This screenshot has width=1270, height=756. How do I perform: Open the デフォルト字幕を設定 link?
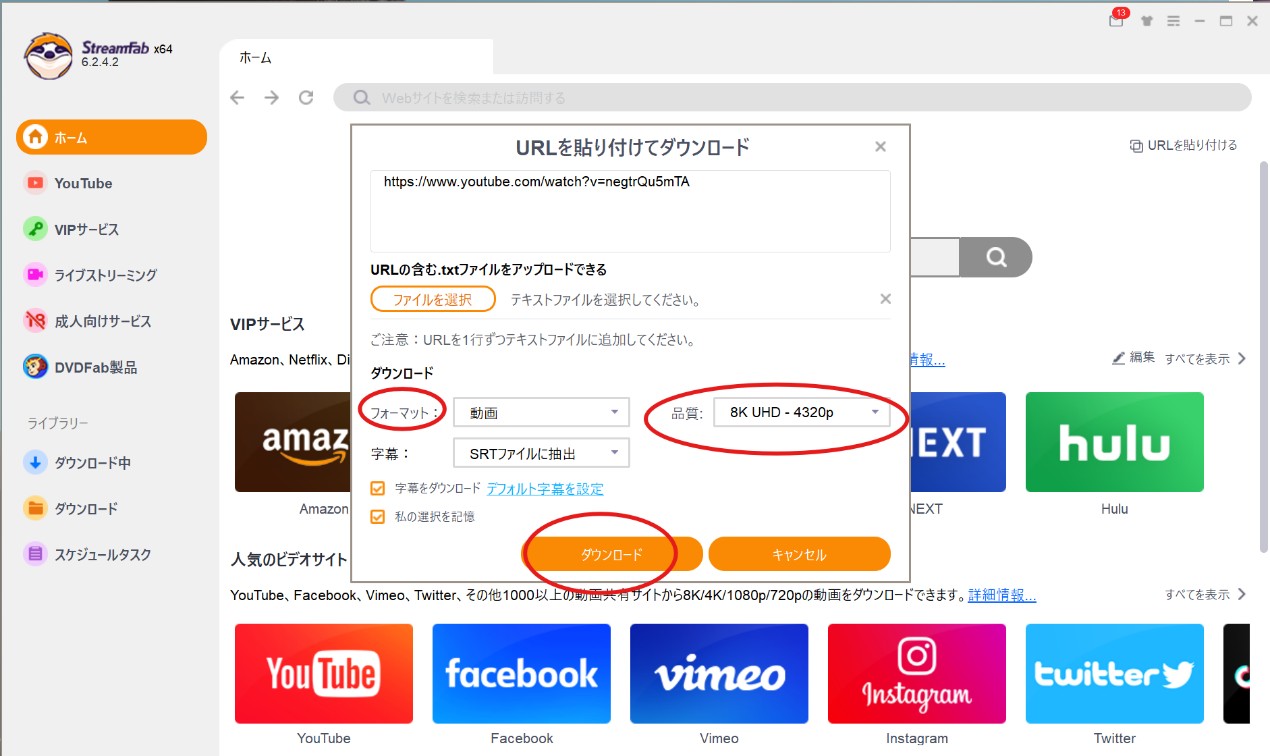tap(545, 489)
